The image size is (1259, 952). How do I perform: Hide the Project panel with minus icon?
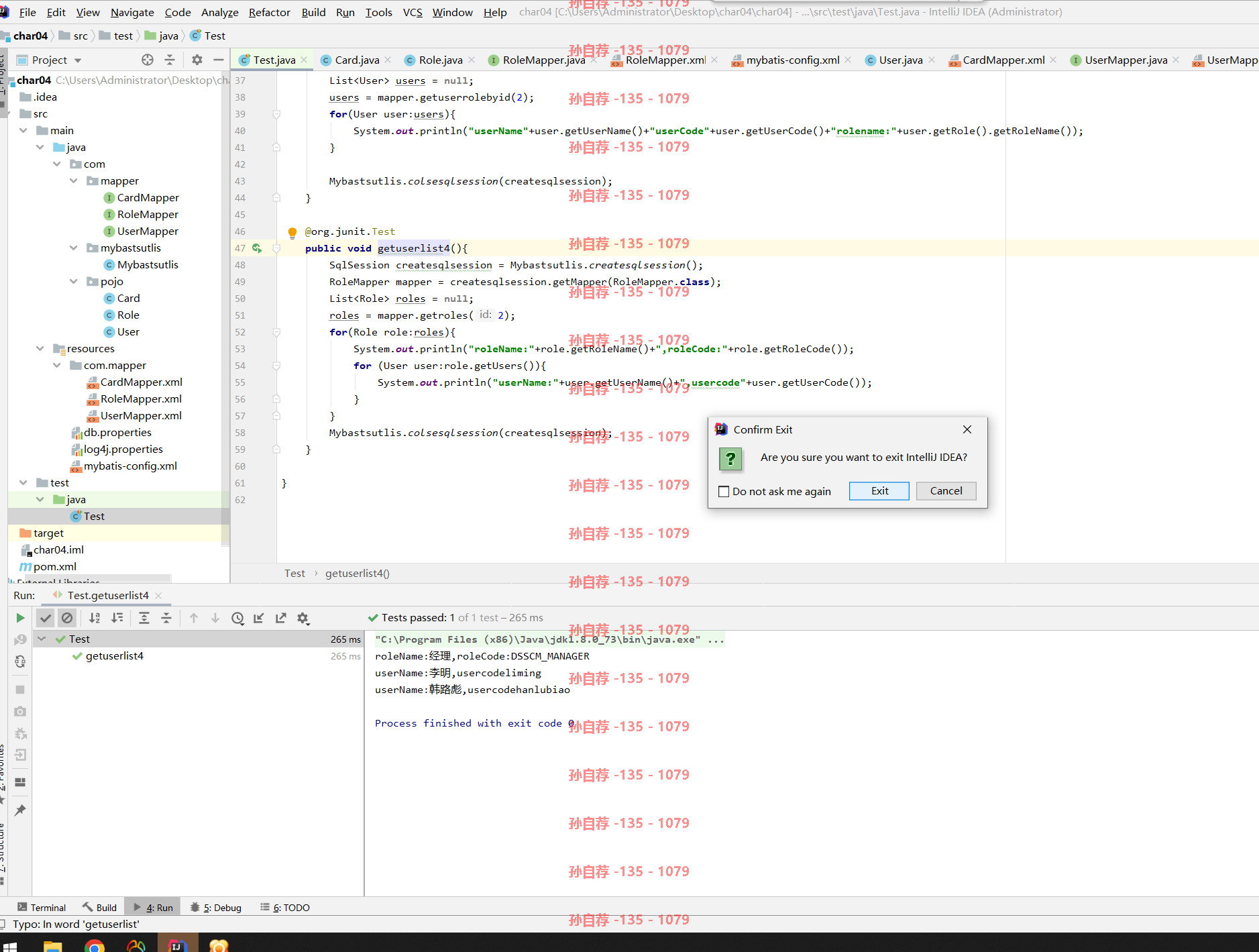point(218,60)
